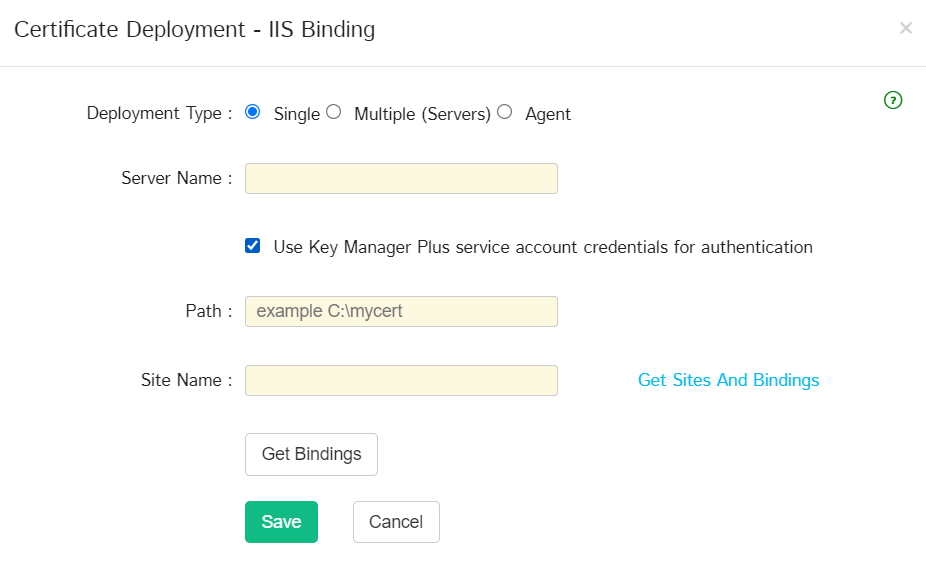Open the Get Sites And Bindings link
Image resolution: width=926 pixels, height=566 pixels.
pyautogui.click(x=728, y=380)
